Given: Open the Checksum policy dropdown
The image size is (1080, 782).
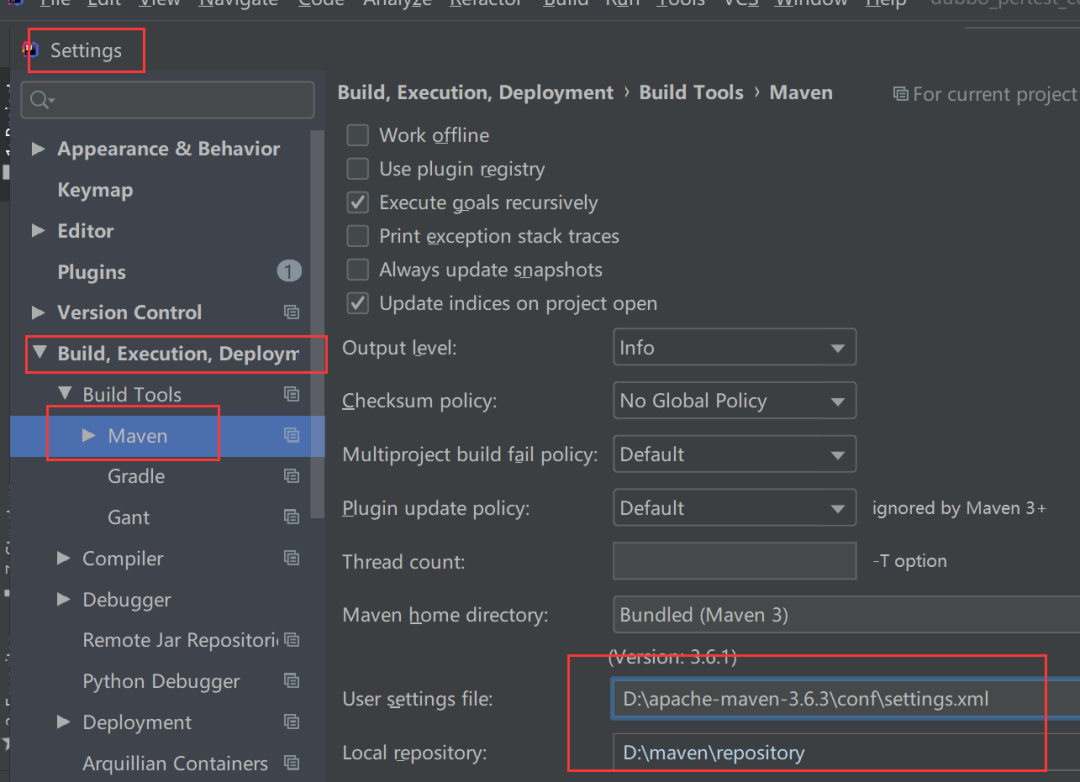Looking at the screenshot, I should pos(734,400).
